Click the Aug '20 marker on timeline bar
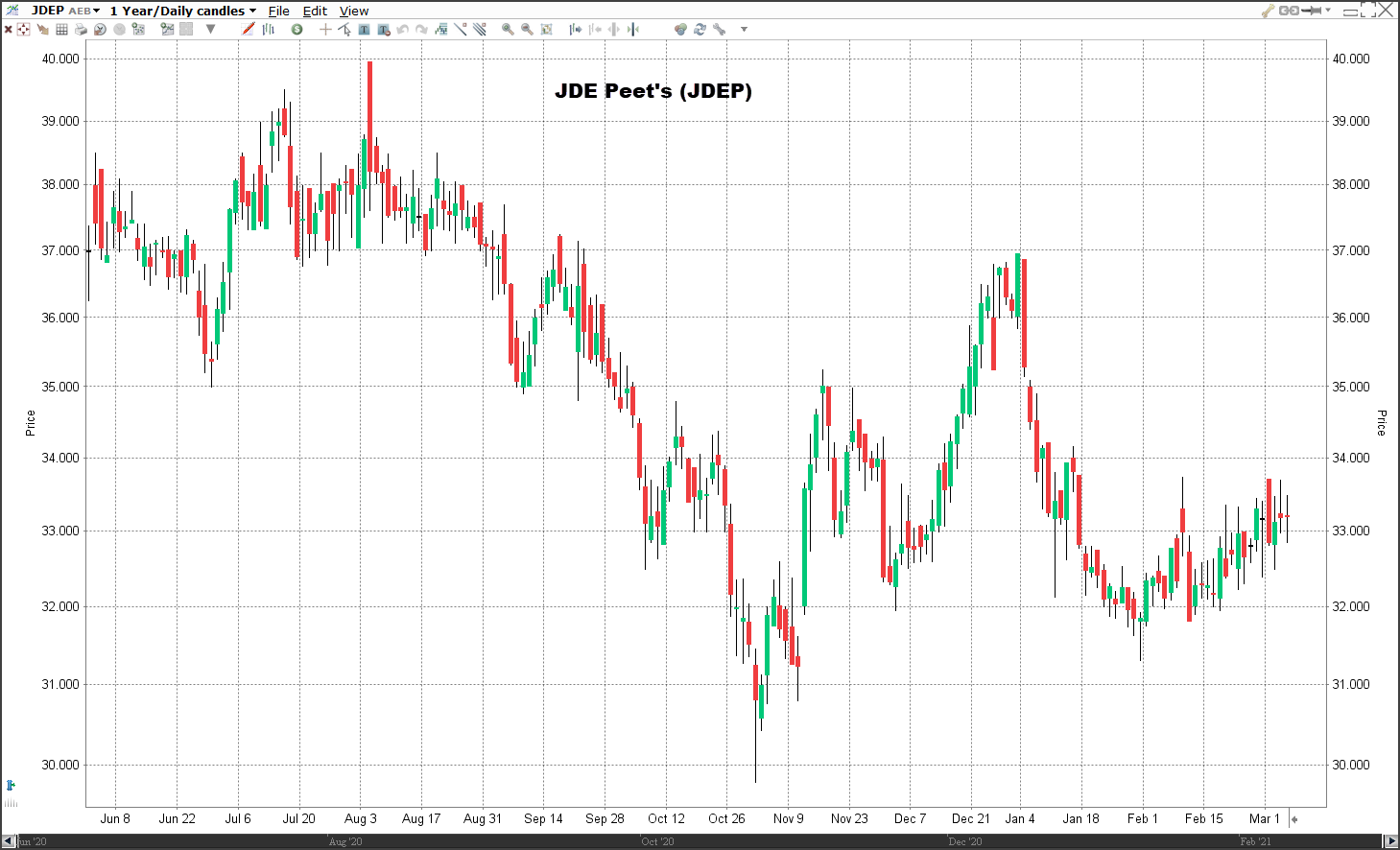The image size is (1400, 850). (x=345, y=841)
